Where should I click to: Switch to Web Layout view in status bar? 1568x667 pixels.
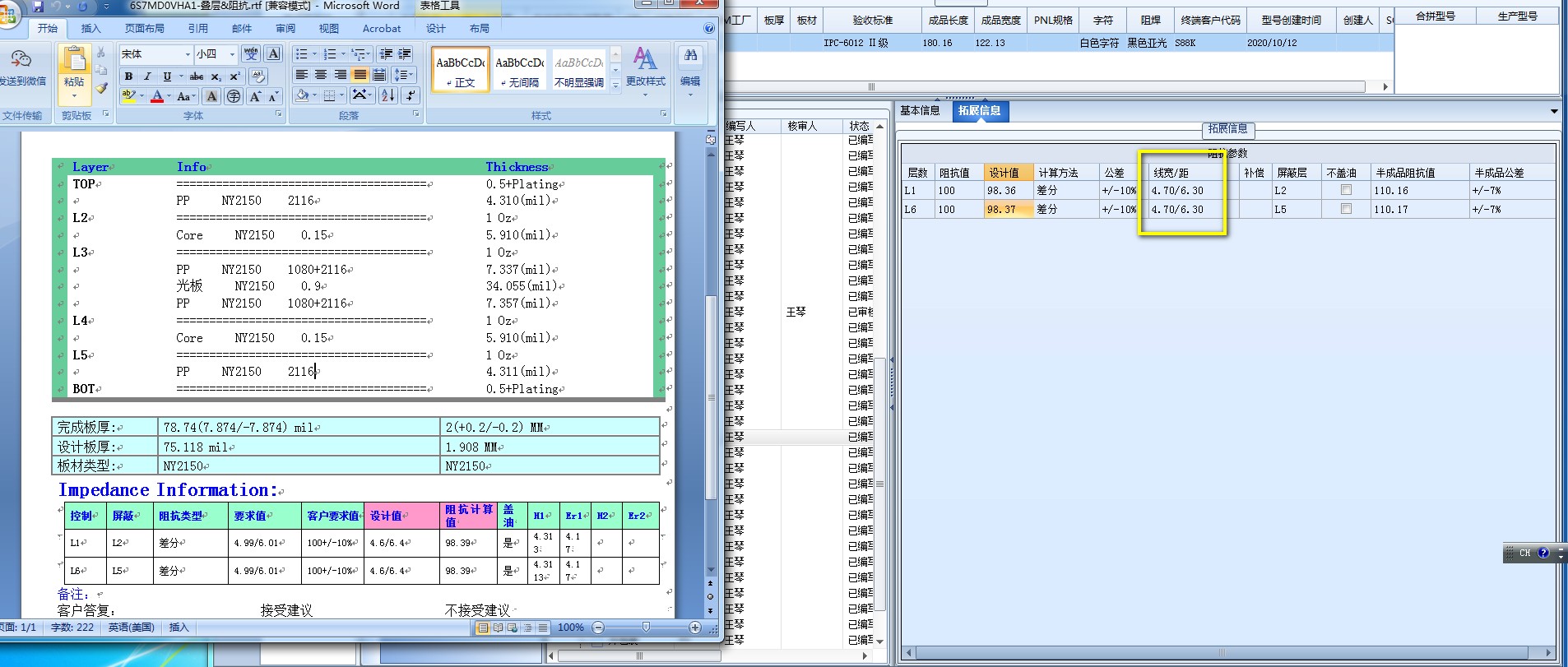pyautogui.click(x=513, y=628)
